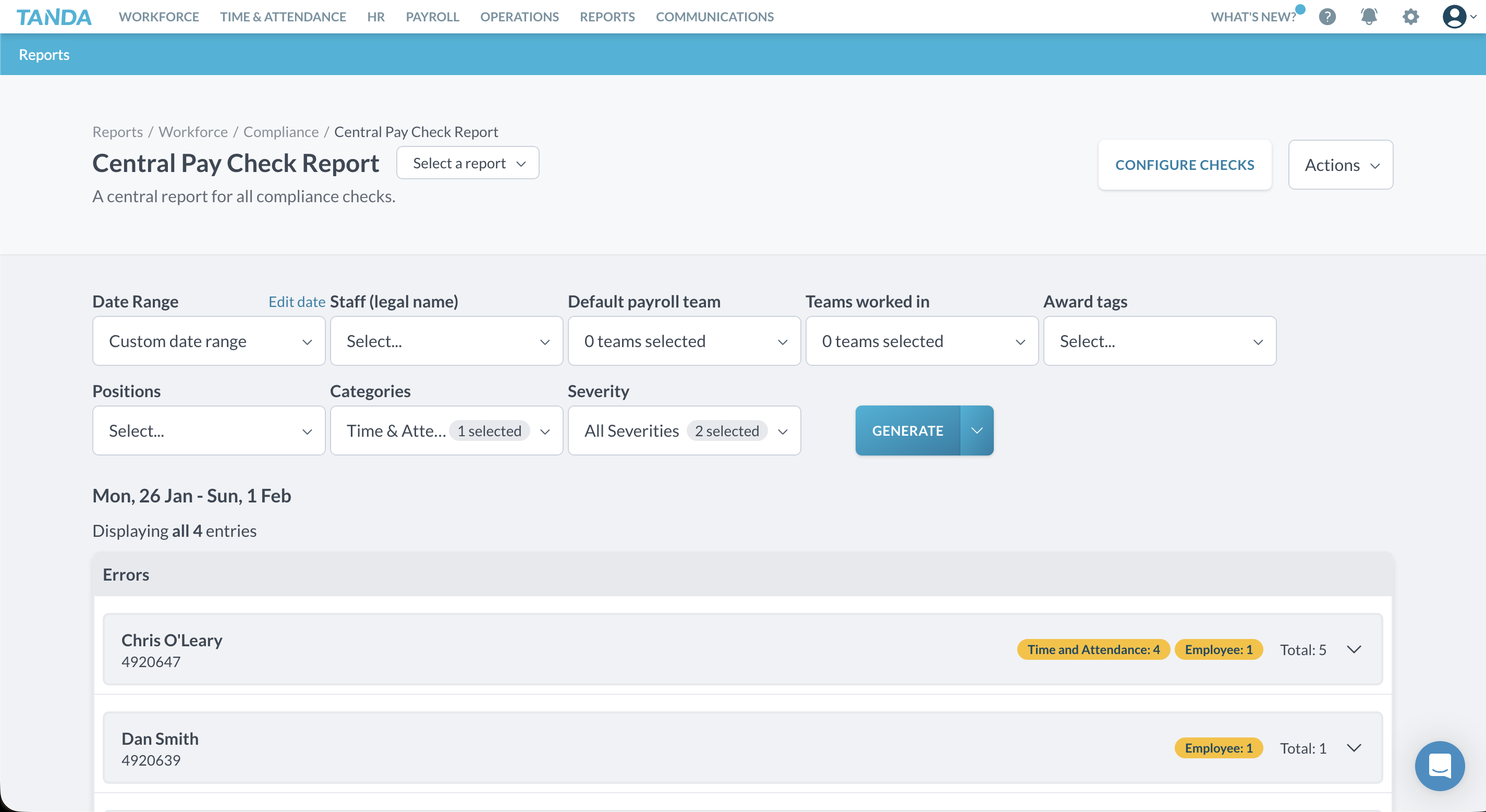Viewport: 1486px width, 812px height.
Task: Click the Edit date link
Action: tap(297, 302)
